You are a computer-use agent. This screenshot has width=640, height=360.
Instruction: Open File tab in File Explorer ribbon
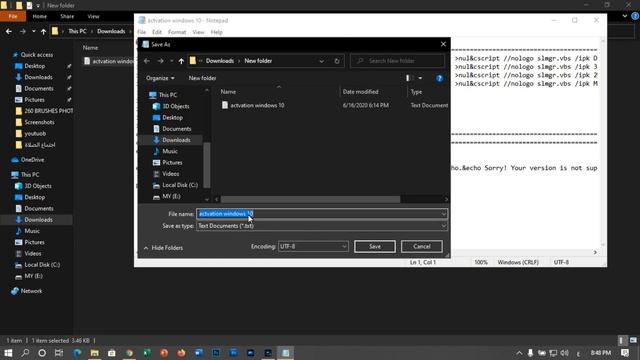(x=13, y=16)
